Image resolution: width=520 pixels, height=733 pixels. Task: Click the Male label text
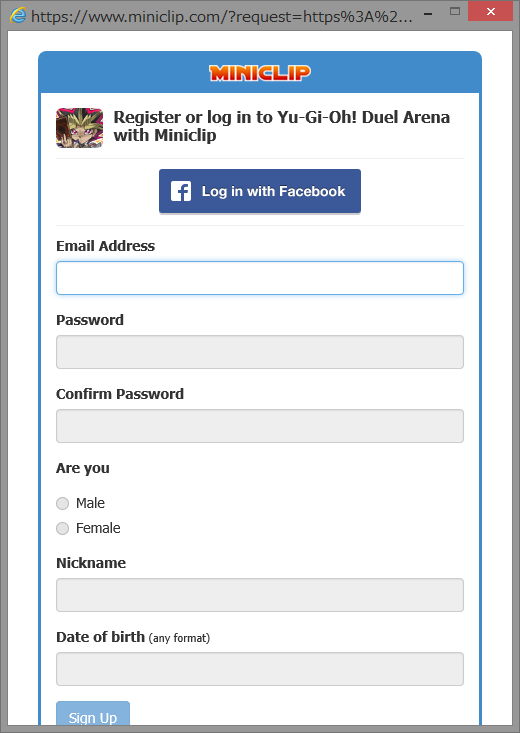point(90,503)
